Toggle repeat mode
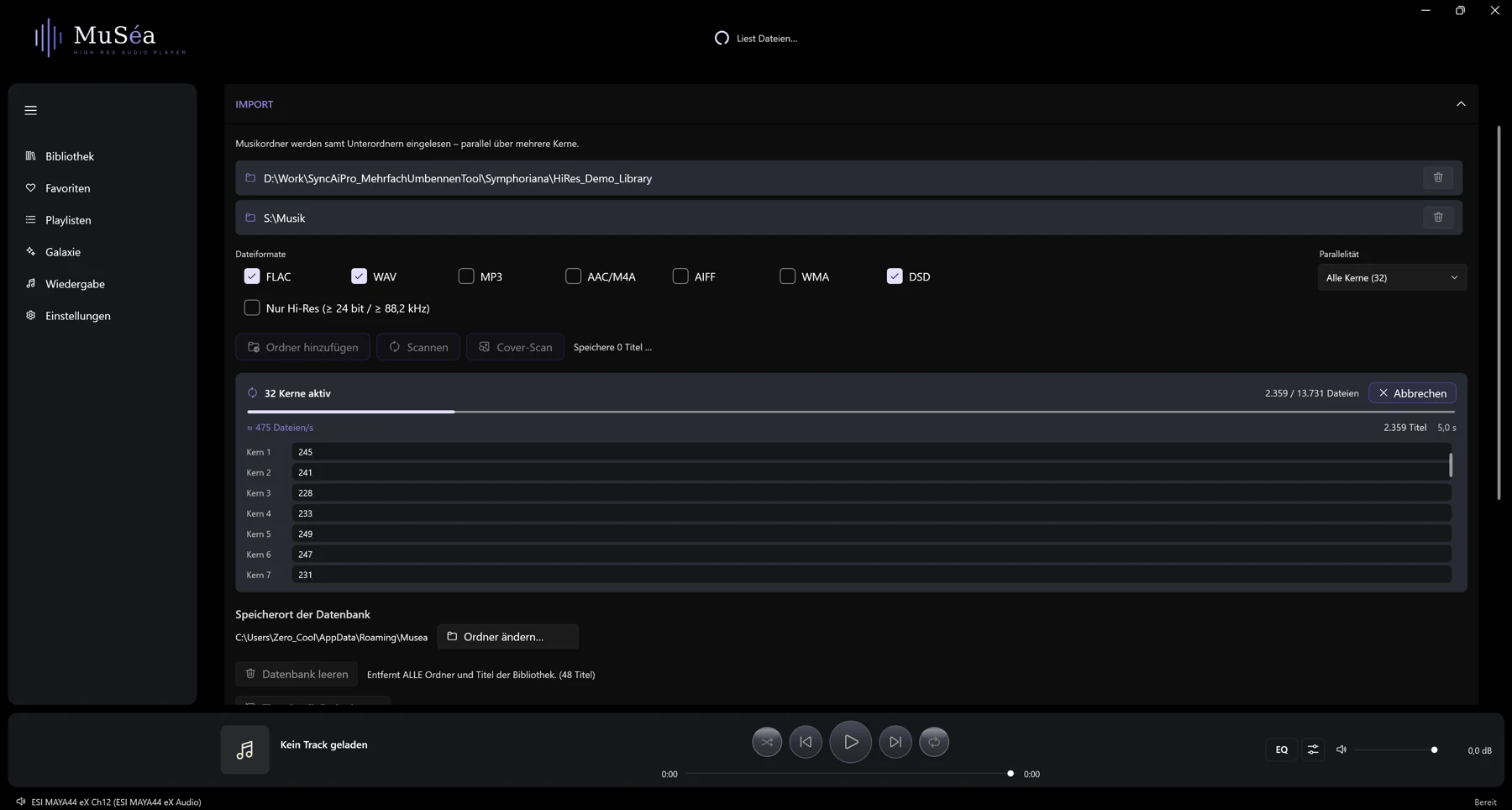1512x810 pixels. click(x=934, y=742)
